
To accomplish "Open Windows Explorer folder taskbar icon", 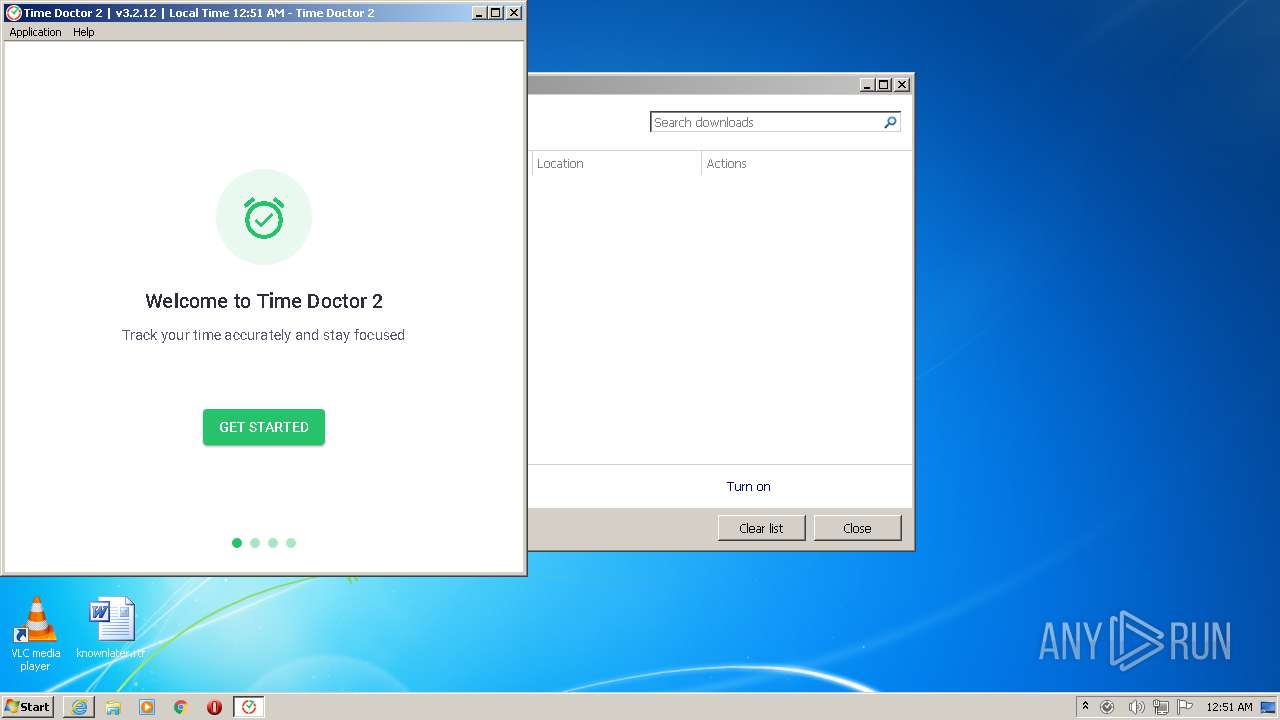I will click(113, 707).
